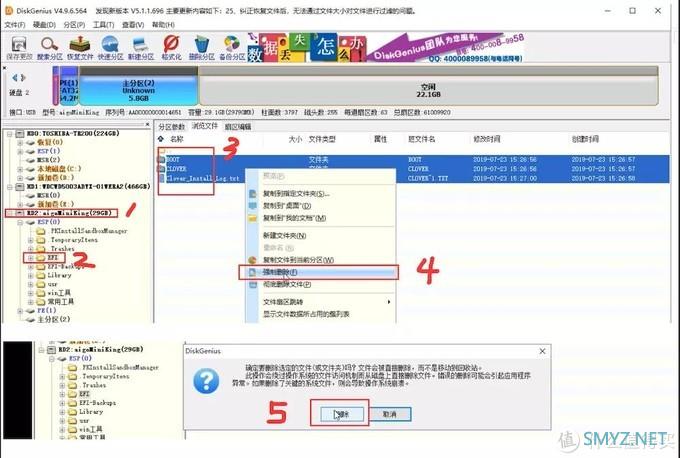Open the 文件扇区跳转 submenu arrow

389,302
